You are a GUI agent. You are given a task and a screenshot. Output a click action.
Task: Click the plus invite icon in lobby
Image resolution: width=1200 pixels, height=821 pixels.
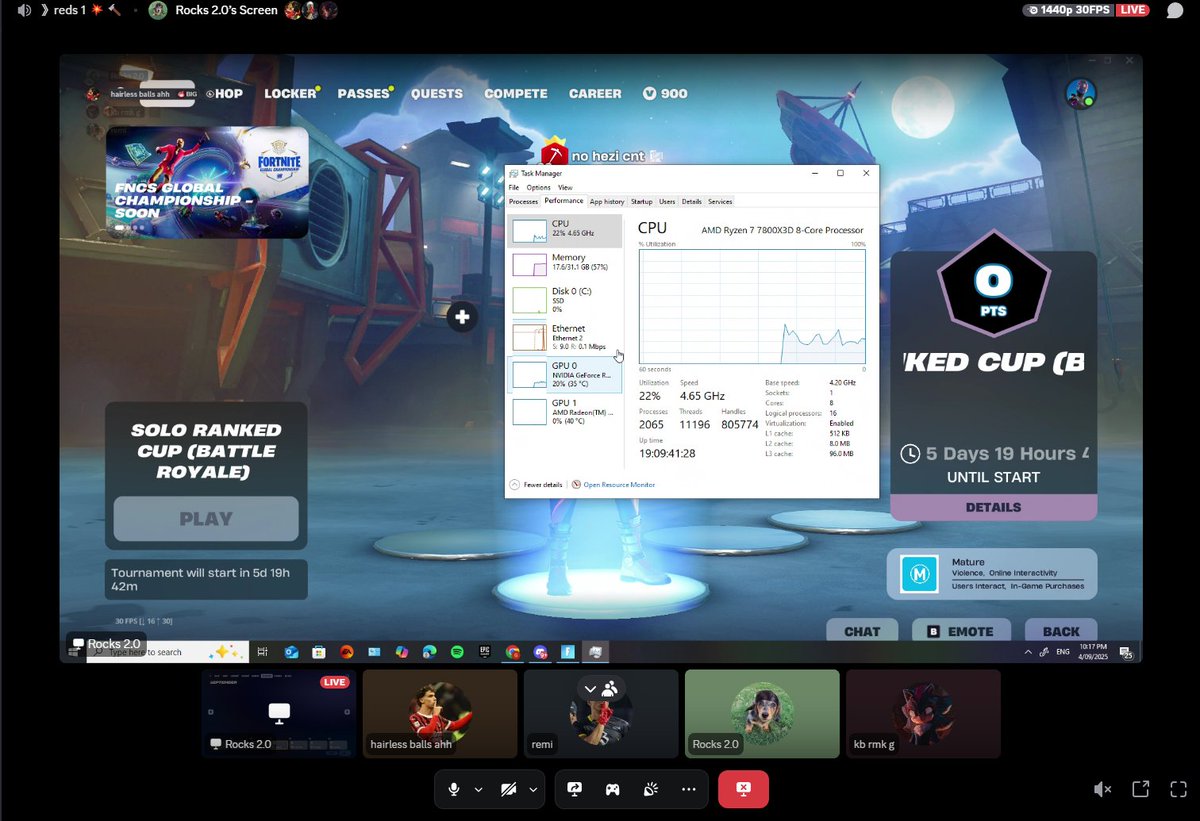[462, 318]
